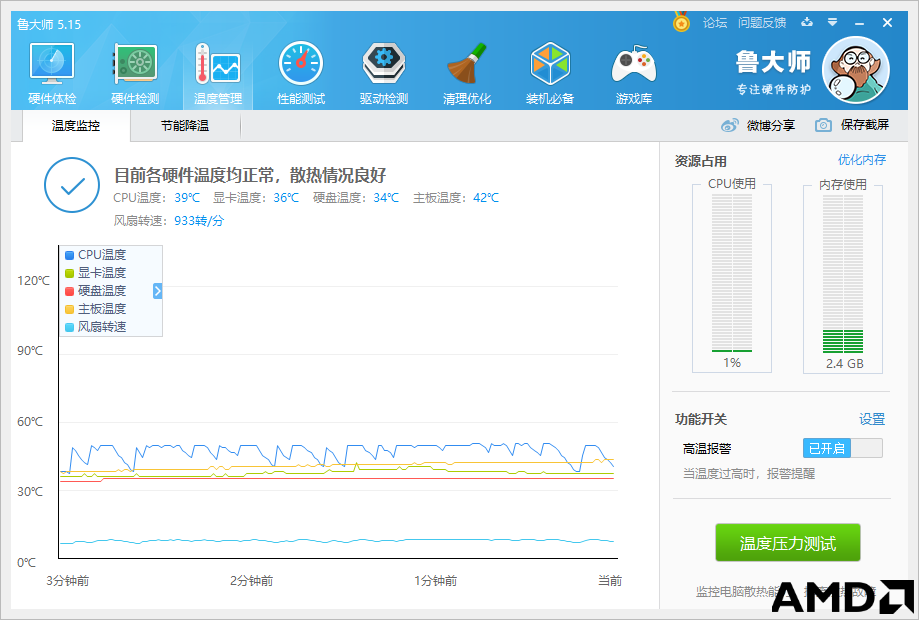Open 温度管理 temperature management section
919x620 pixels.
(x=218, y=74)
